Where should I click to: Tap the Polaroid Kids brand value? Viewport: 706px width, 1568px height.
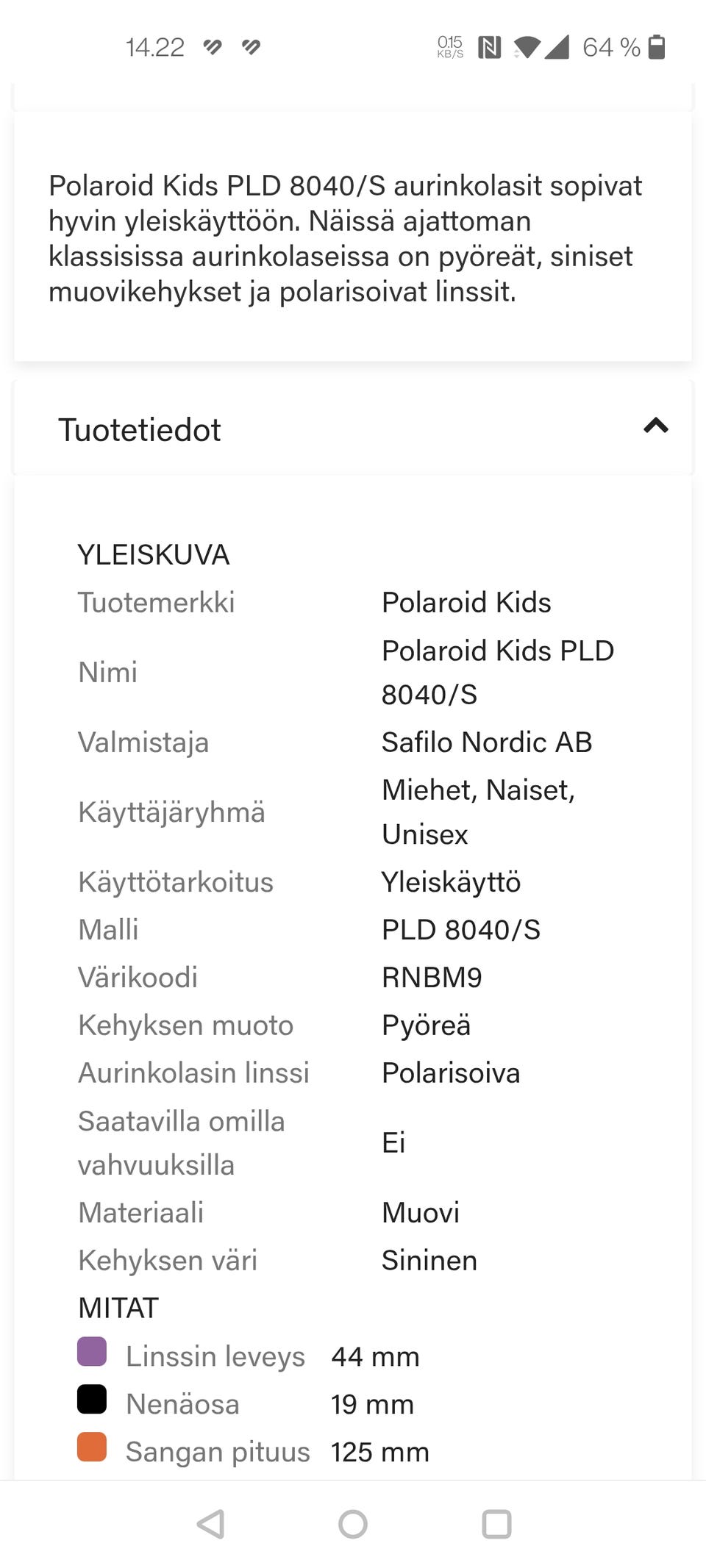(466, 603)
